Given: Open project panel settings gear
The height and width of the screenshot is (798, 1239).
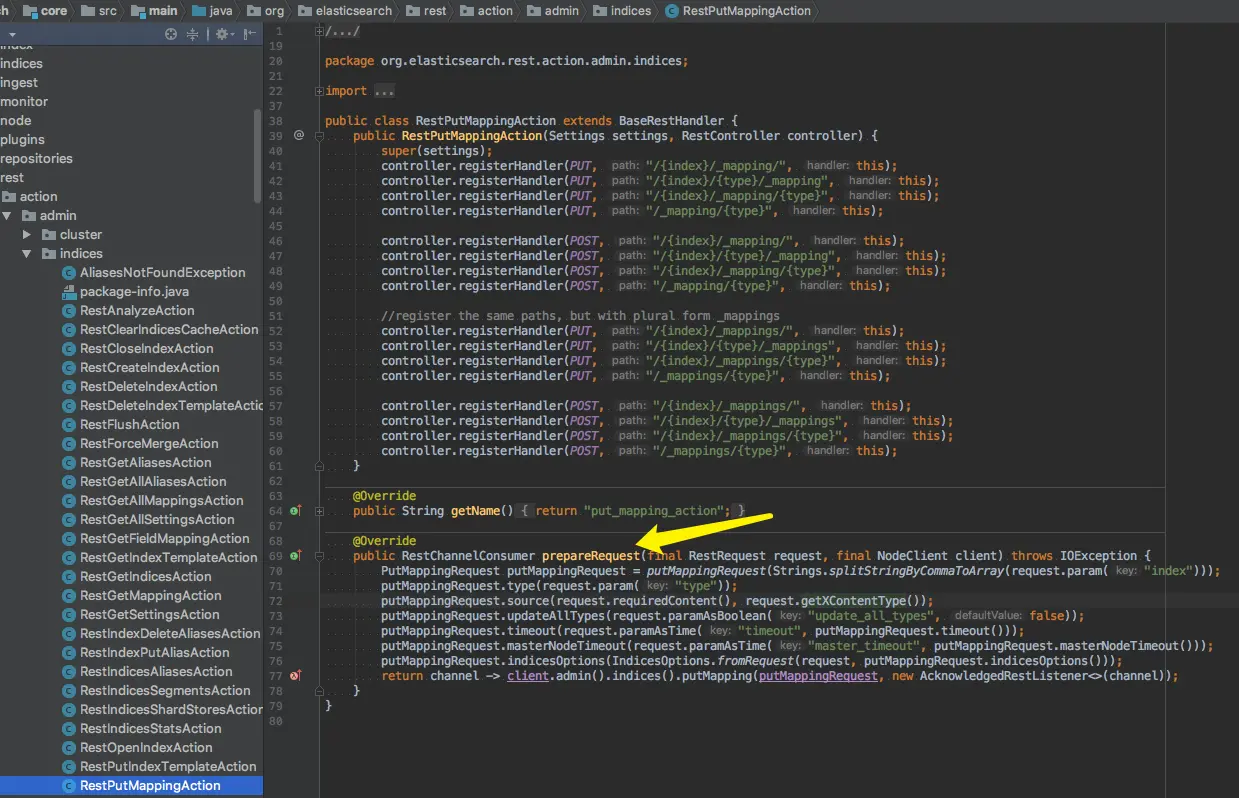Looking at the screenshot, I should pos(222,34).
